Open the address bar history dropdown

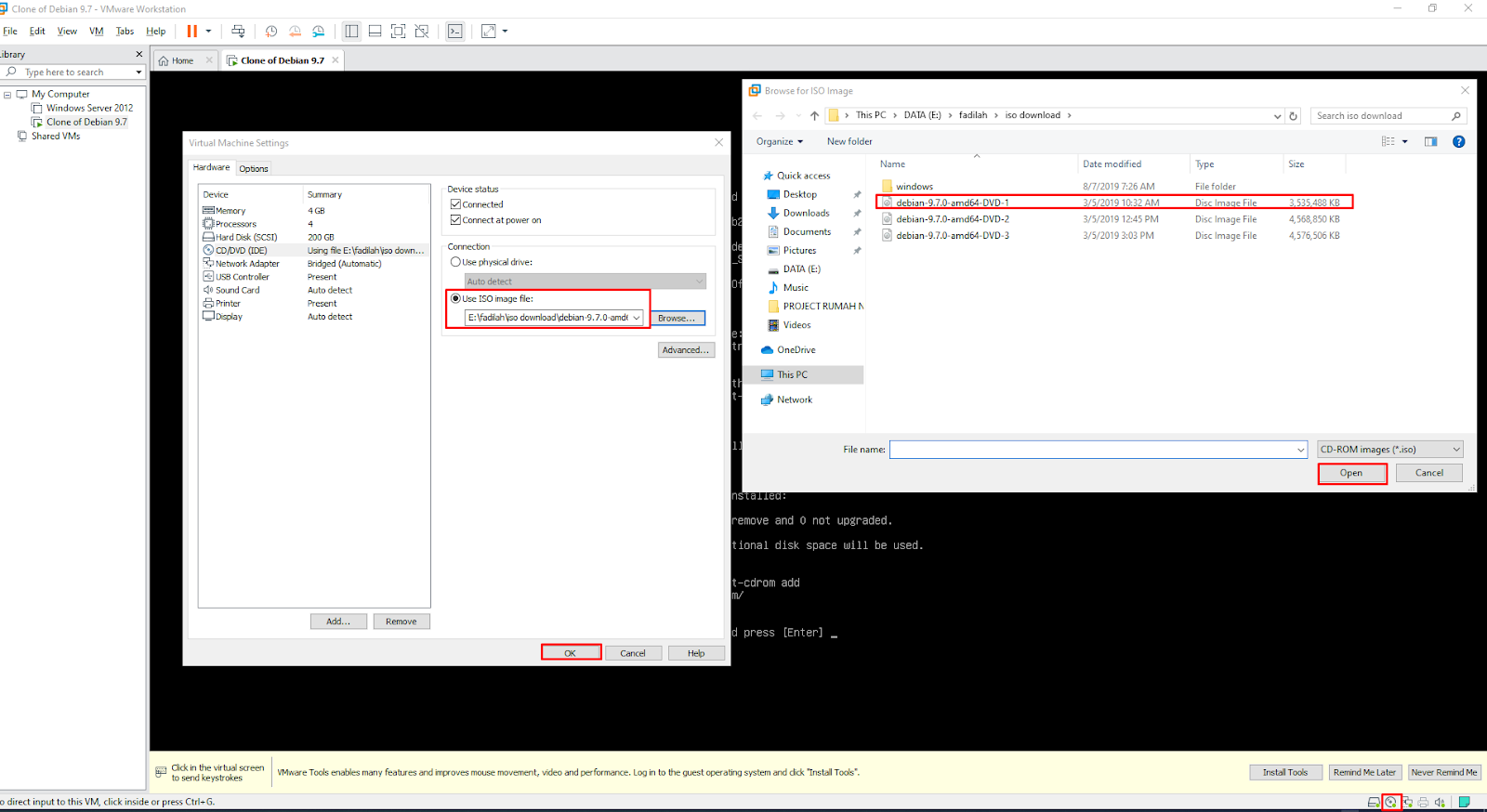[x=1277, y=116]
